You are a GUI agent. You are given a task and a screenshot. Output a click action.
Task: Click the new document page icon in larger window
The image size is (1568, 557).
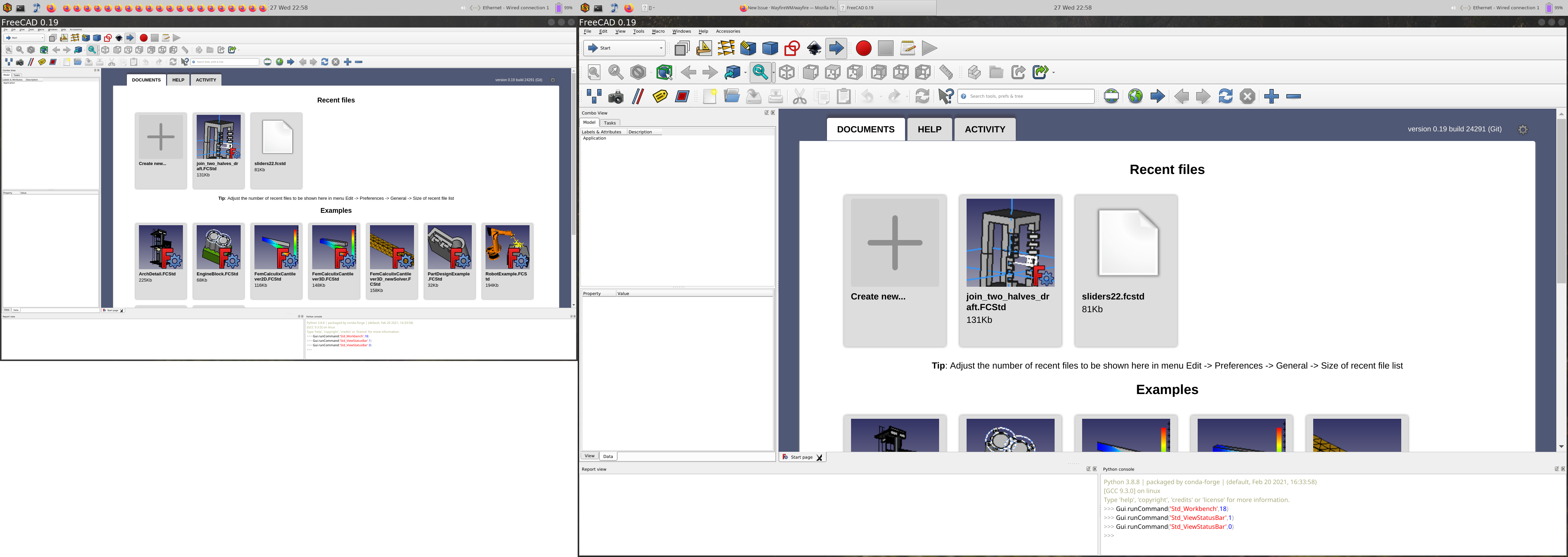710,96
